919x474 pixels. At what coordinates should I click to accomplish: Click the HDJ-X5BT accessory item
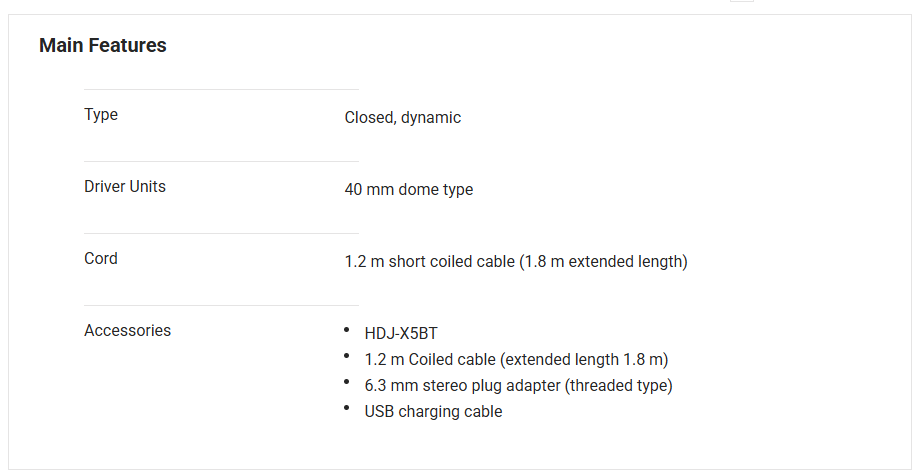(401, 334)
